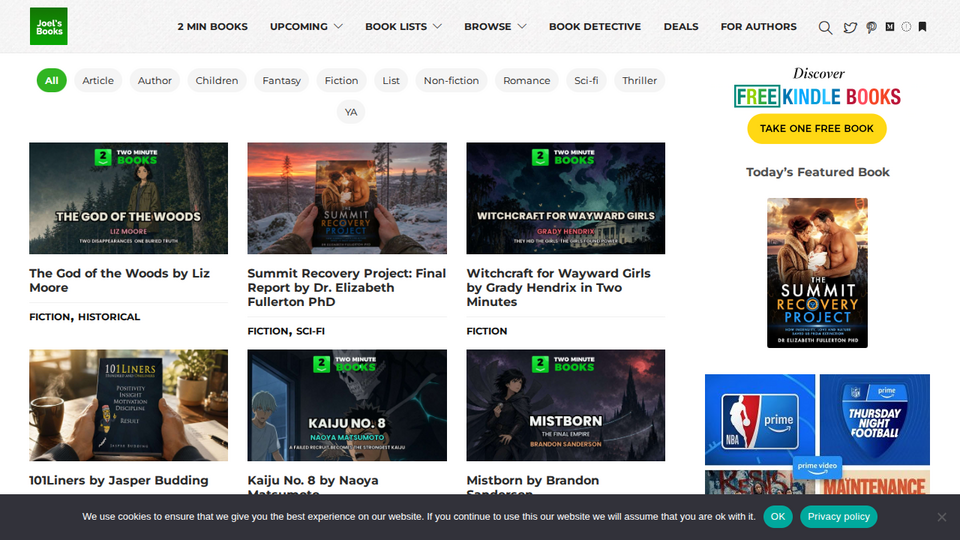Expand the Book Lists menu chevron

pyautogui.click(x=437, y=26)
